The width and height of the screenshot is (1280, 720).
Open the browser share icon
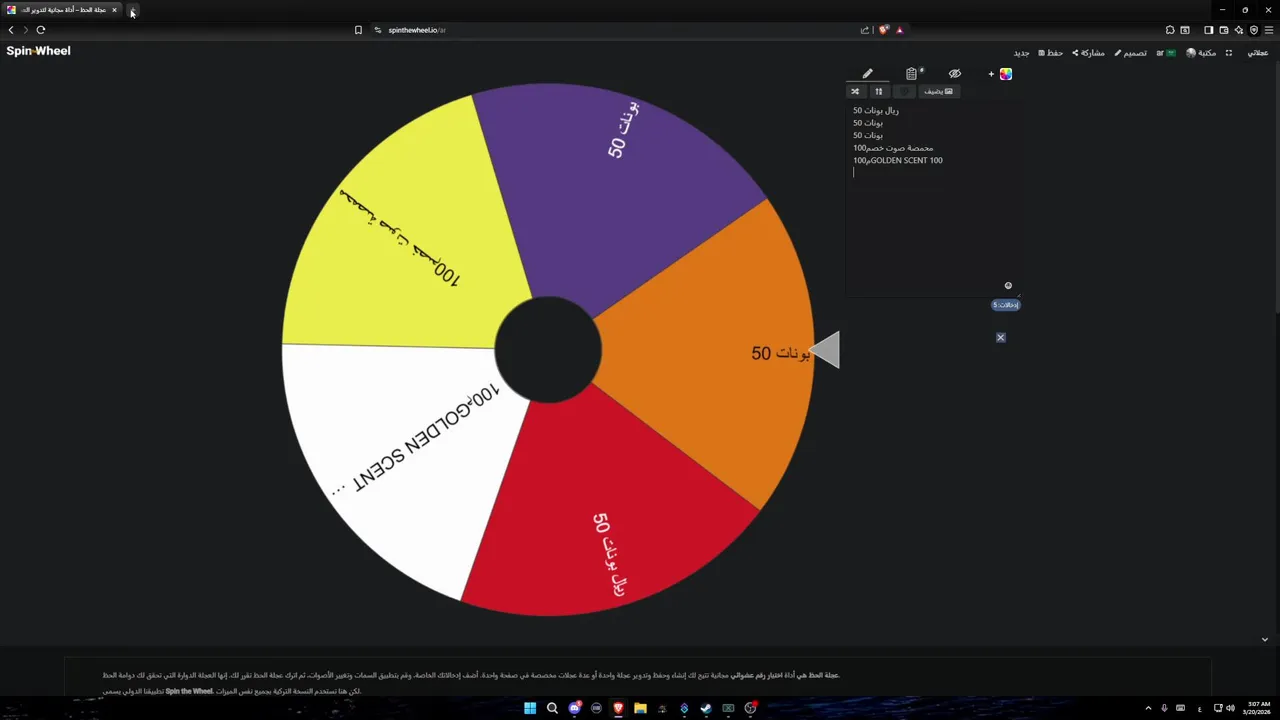865,30
